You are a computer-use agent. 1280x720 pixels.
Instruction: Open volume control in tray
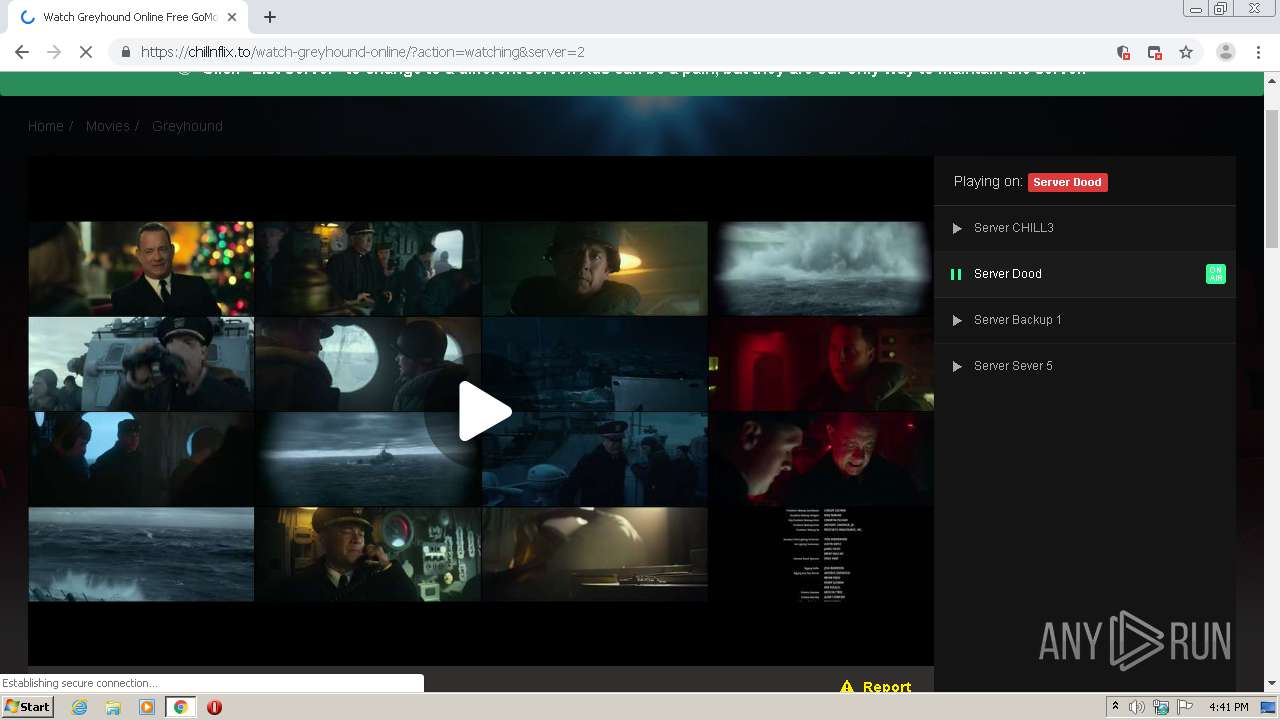tap(1137, 707)
